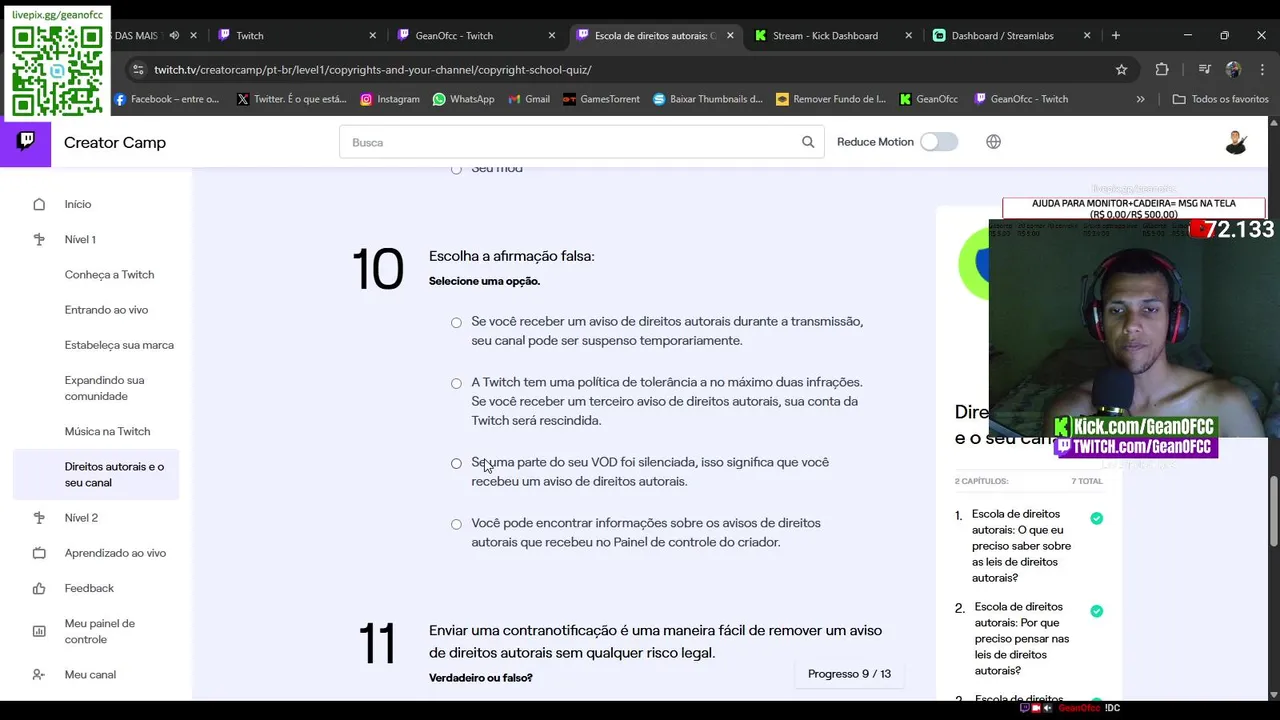The height and width of the screenshot is (720, 1280).
Task: Bookmark this page with the star icon
Action: [x=1121, y=70]
